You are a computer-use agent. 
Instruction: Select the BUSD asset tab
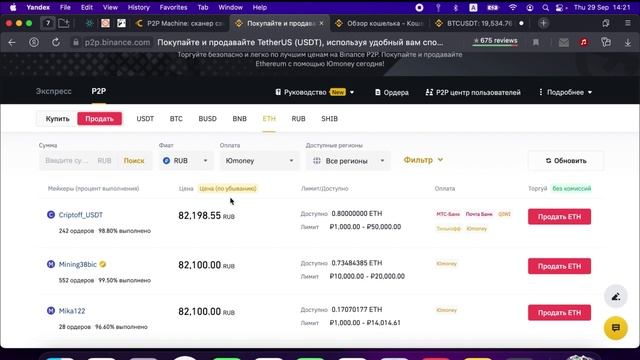[x=207, y=119]
